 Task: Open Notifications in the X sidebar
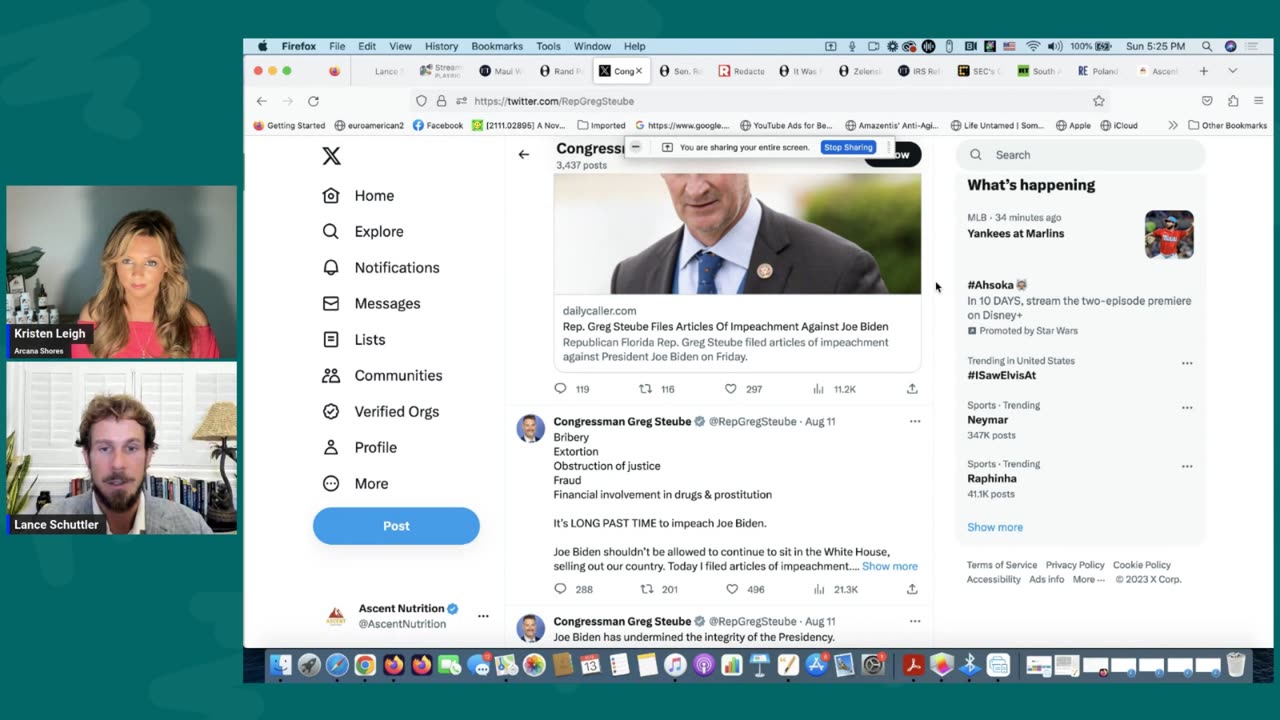[x=380, y=267]
